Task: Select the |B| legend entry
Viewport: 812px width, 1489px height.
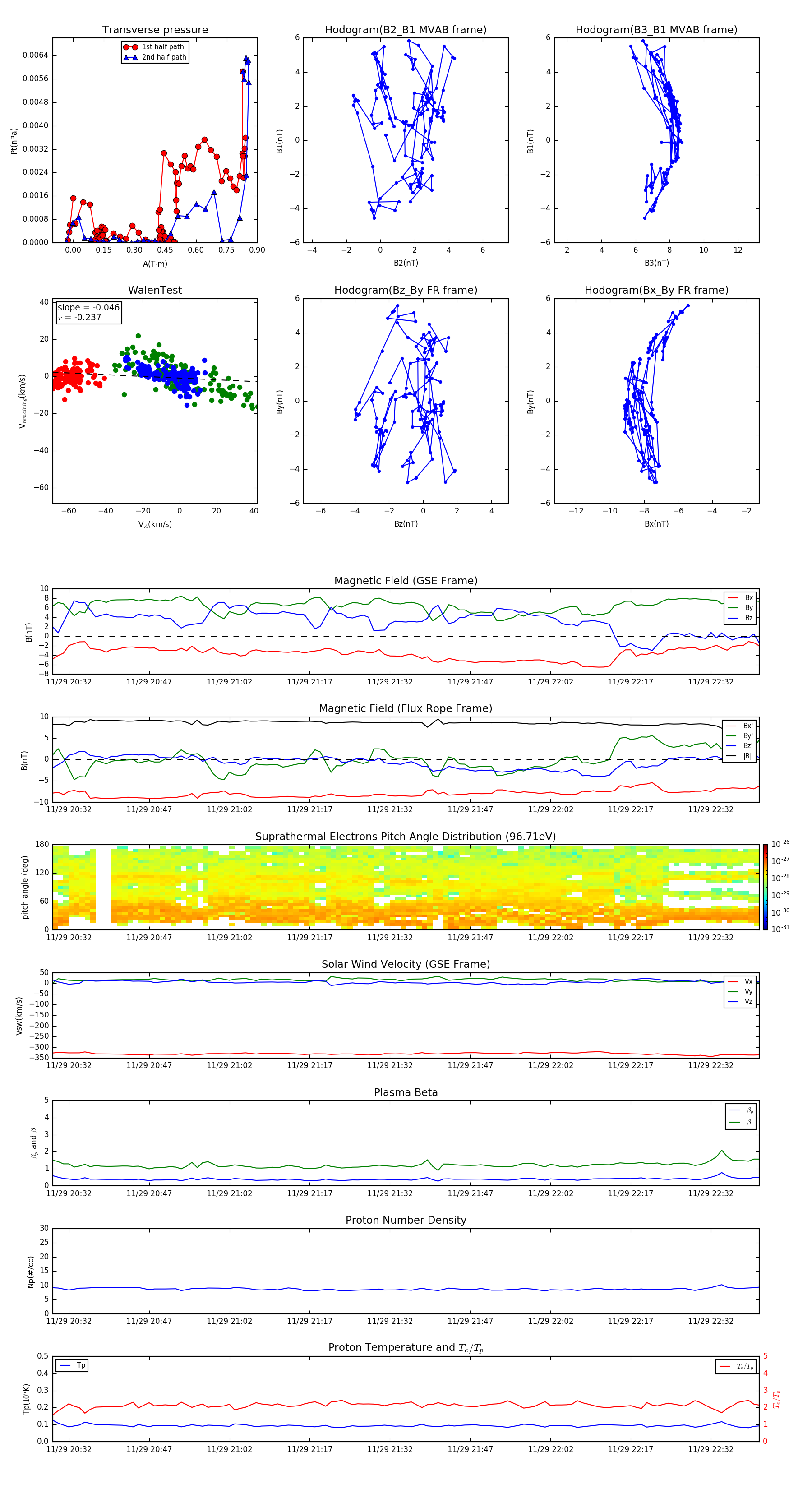Action: click(740, 756)
